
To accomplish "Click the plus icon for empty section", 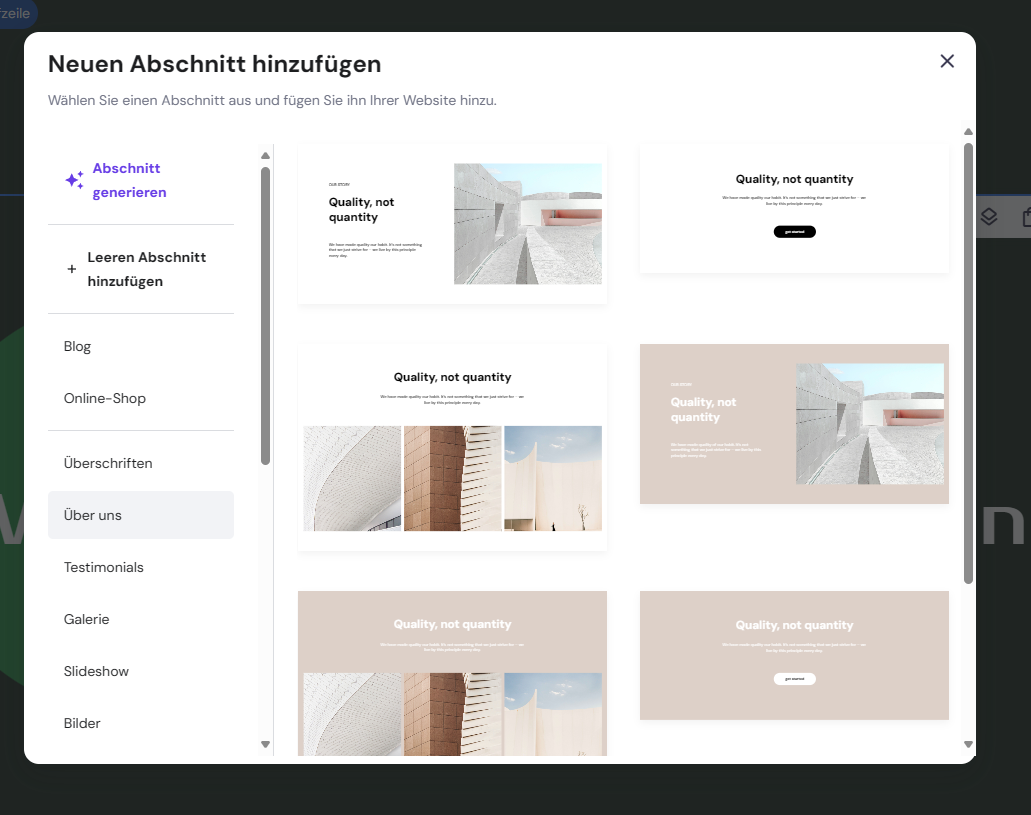I will click(x=72, y=269).
